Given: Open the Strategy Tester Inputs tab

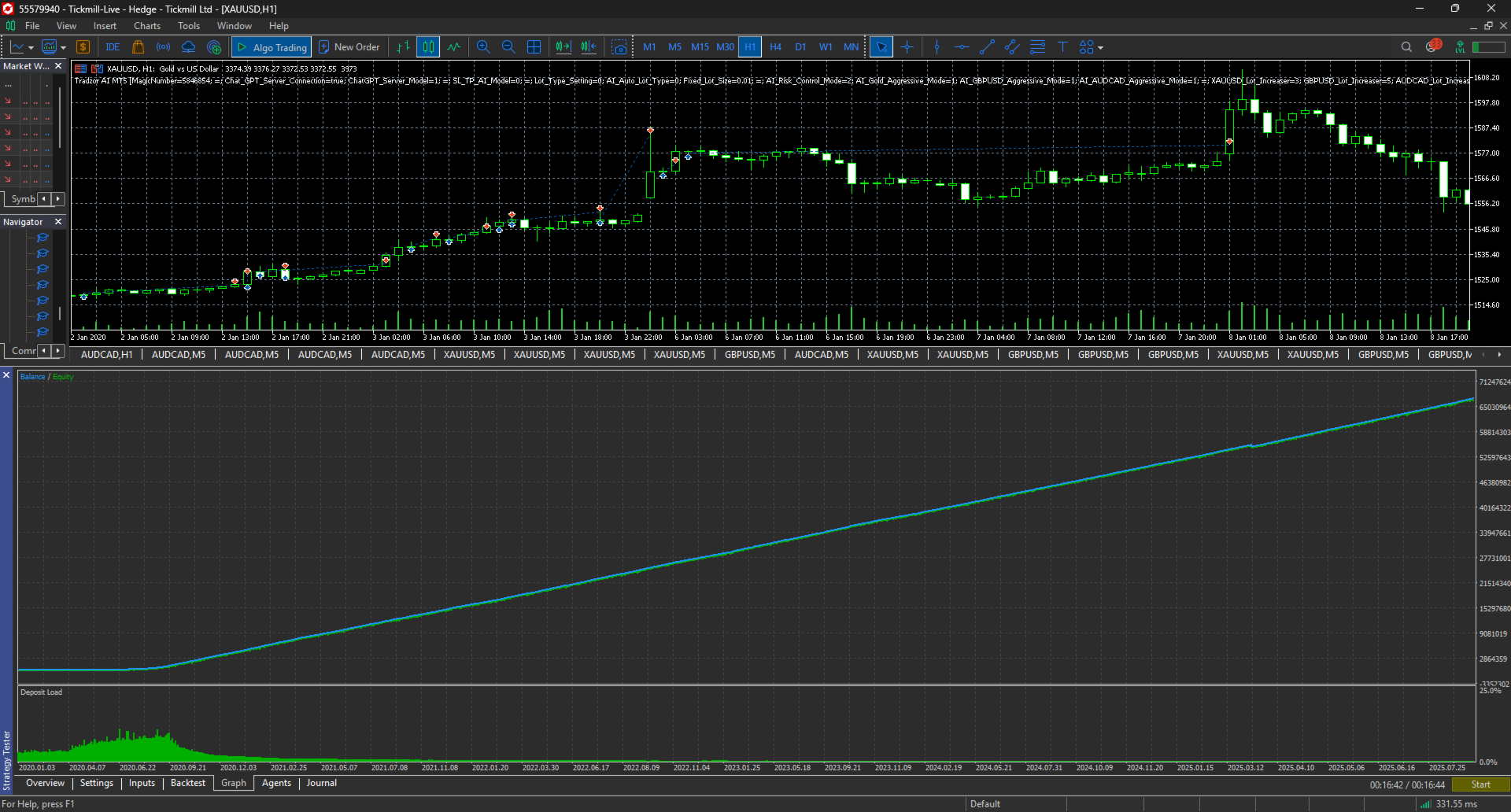Looking at the screenshot, I should coord(142,783).
